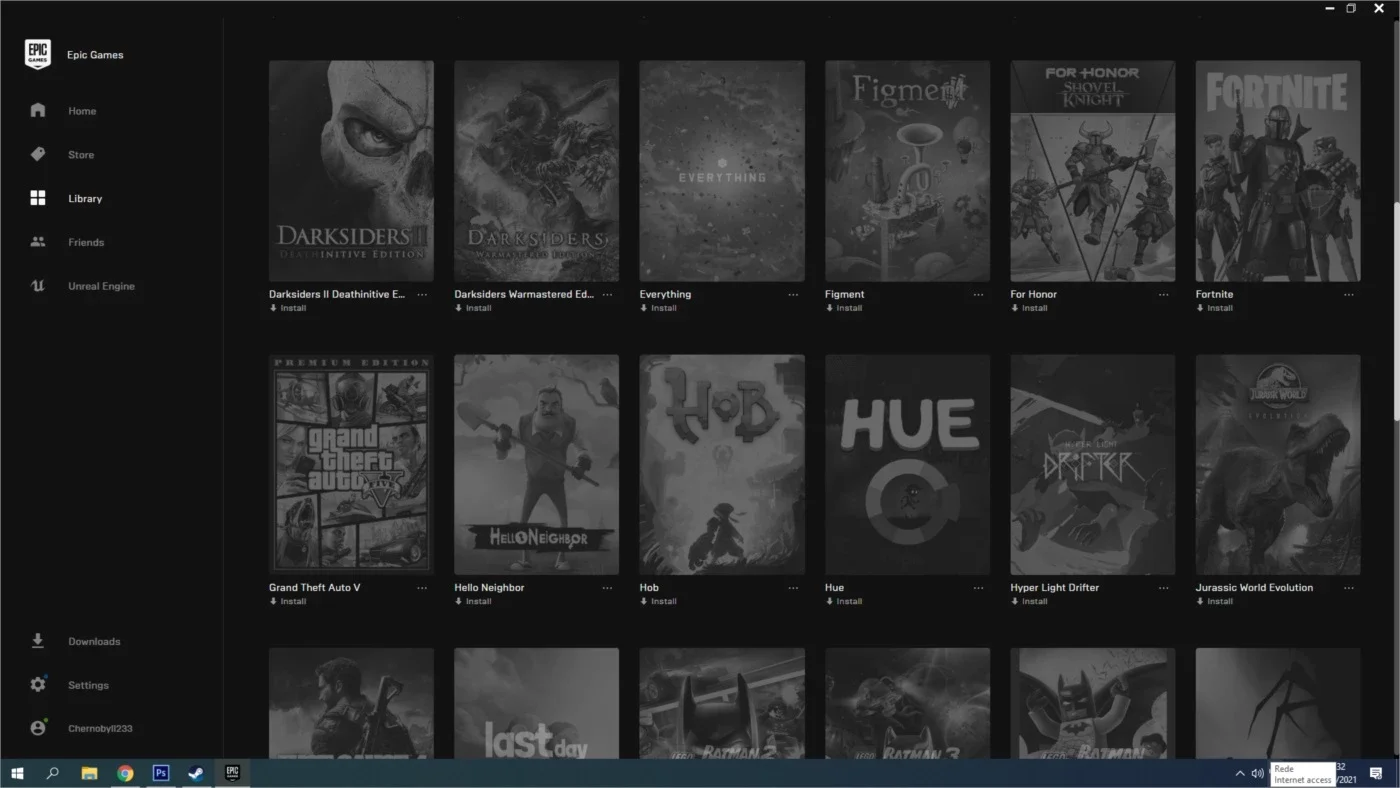
Task: Open the Steam taskbar icon
Action: tap(197, 773)
